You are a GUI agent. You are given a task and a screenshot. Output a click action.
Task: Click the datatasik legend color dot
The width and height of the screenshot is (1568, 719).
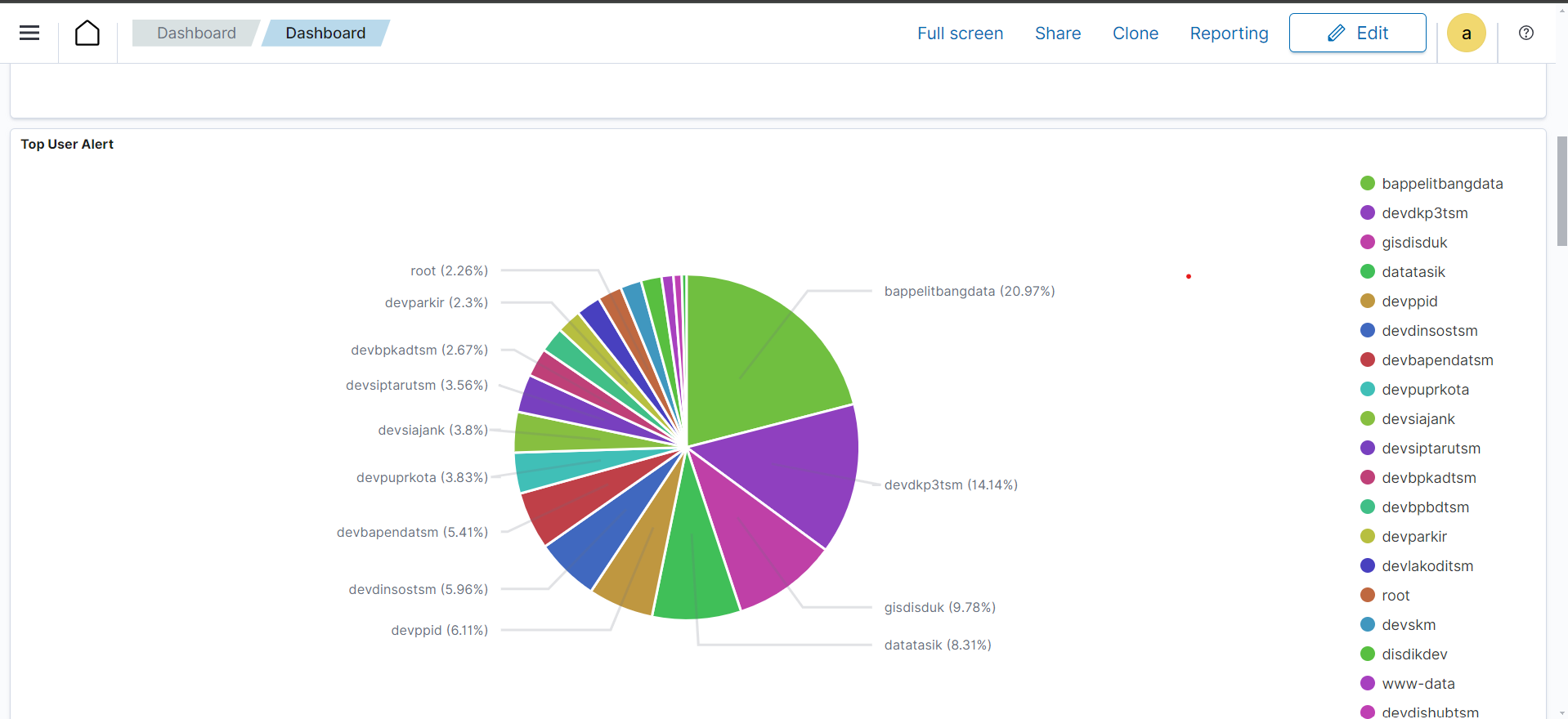click(x=1367, y=272)
